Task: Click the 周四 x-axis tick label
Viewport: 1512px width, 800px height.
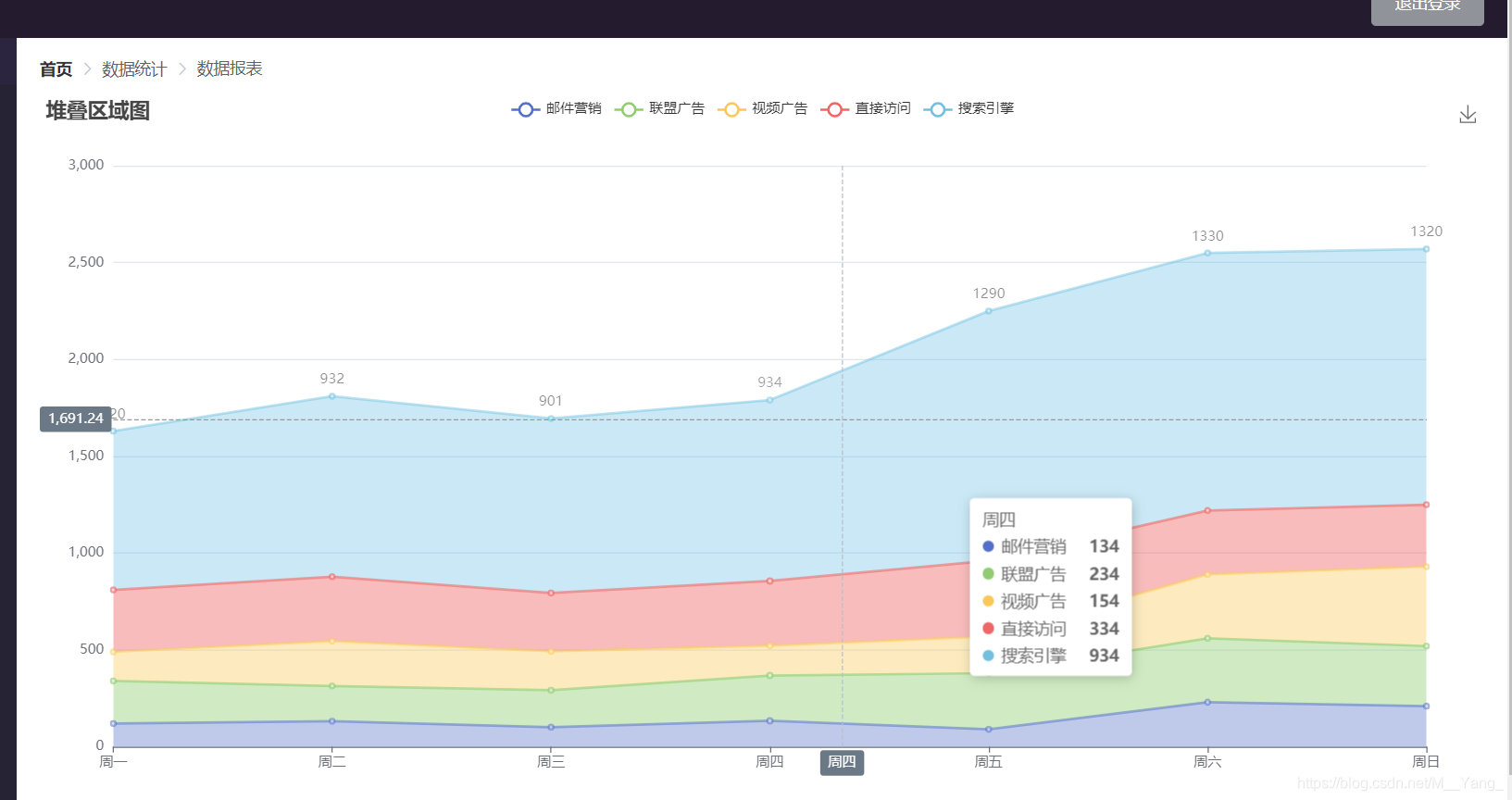Action: 769,762
